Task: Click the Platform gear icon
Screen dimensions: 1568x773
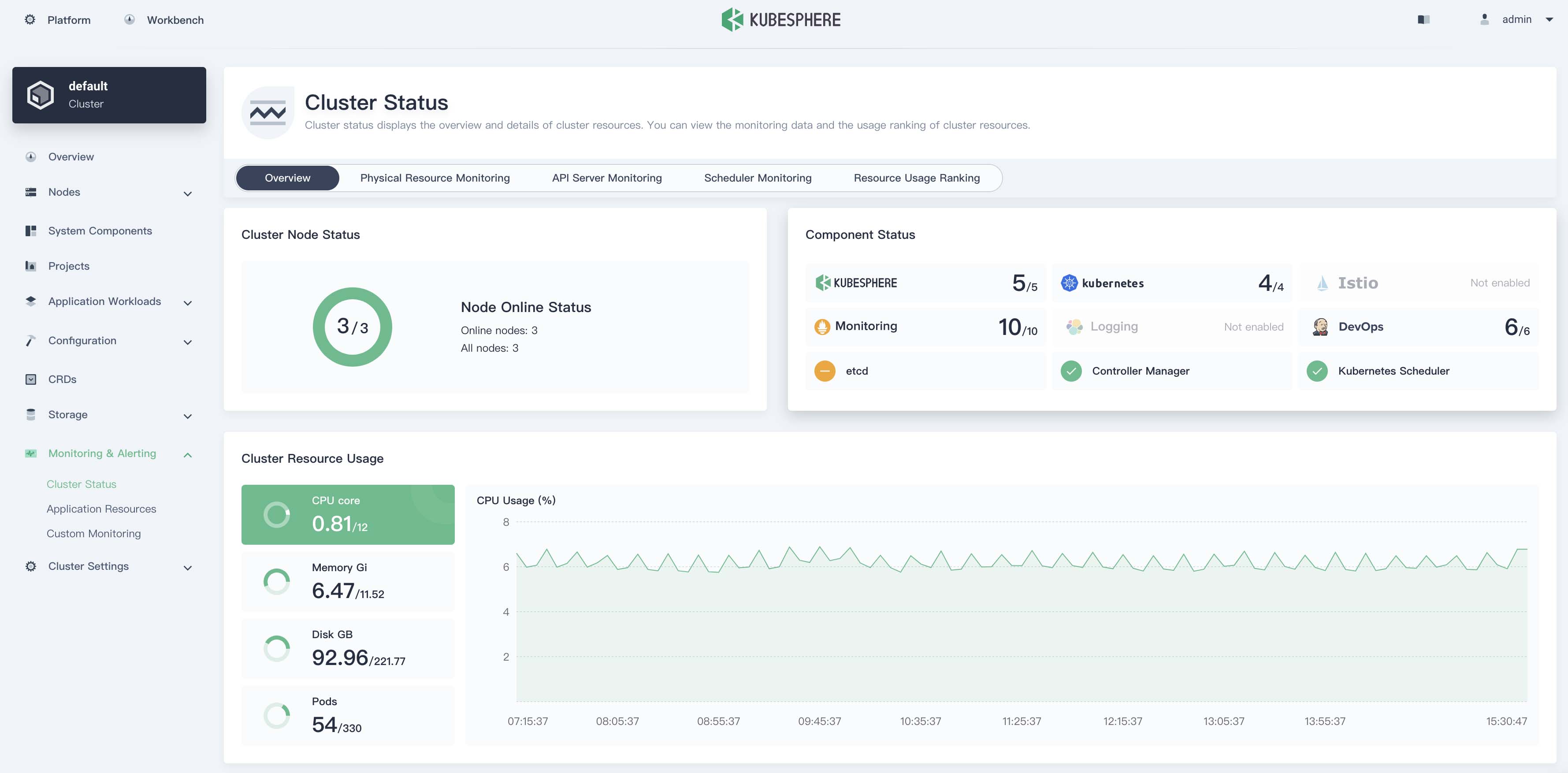Action: point(30,19)
